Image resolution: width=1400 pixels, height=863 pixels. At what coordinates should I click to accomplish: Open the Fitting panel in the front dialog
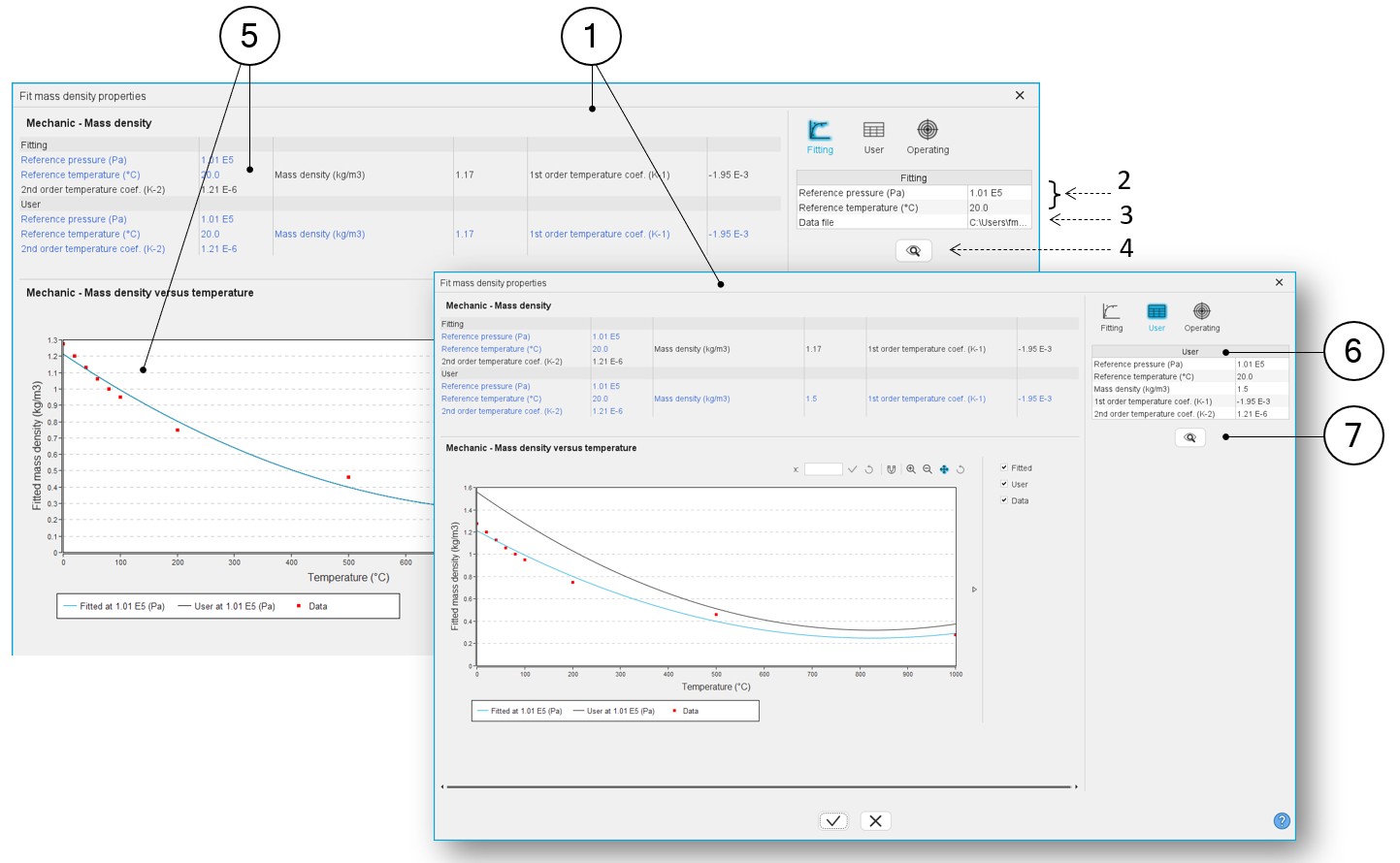(1111, 317)
